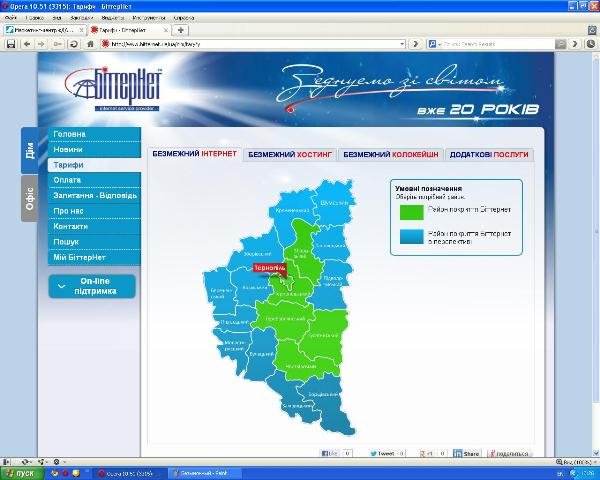Viewport: 600px width, 480px height.
Task: Switch to the vertical Офіс side tab
Action: pos(29,199)
